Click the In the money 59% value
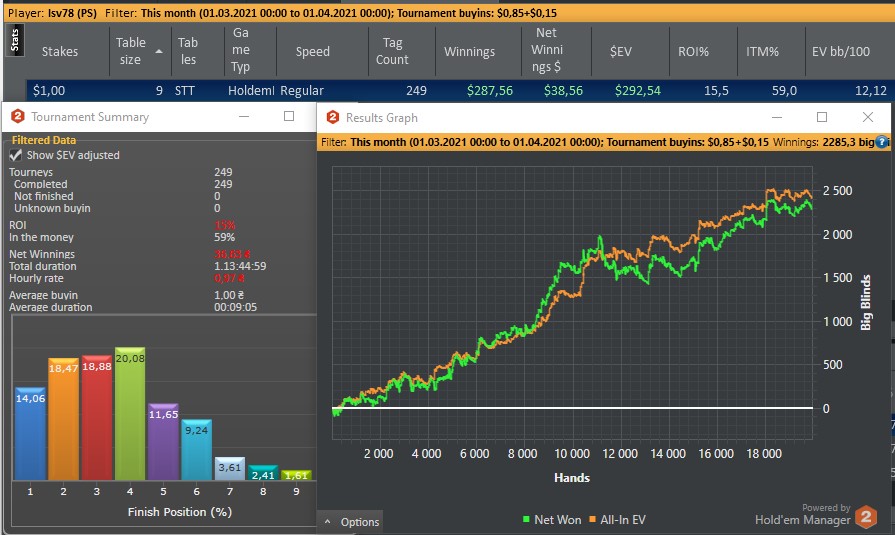The image size is (895, 535). coord(224,237)
